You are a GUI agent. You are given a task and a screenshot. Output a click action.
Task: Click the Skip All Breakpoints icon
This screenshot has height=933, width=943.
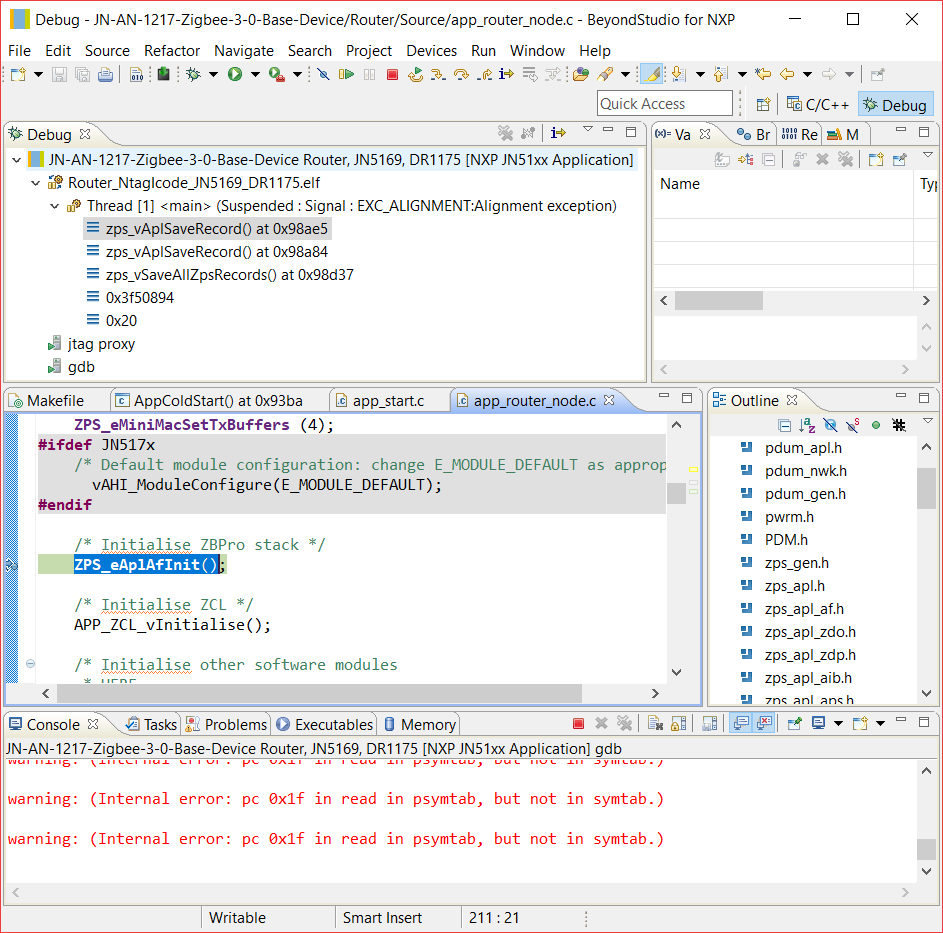pos(323,75)
